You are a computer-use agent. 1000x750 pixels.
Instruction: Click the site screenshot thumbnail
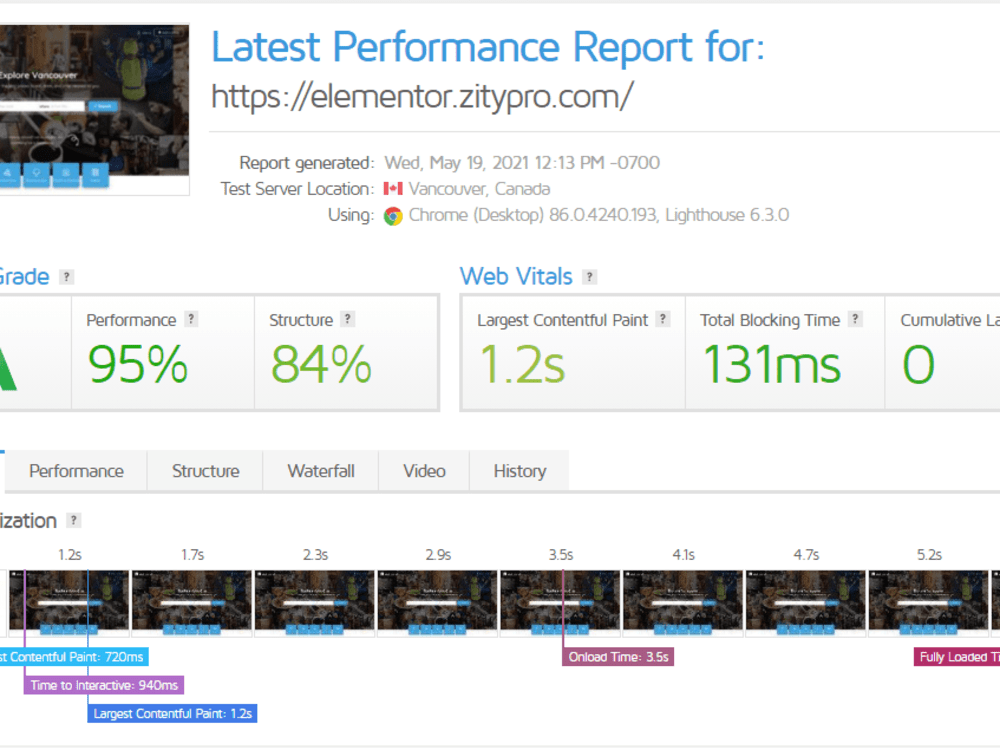[94, 109]
